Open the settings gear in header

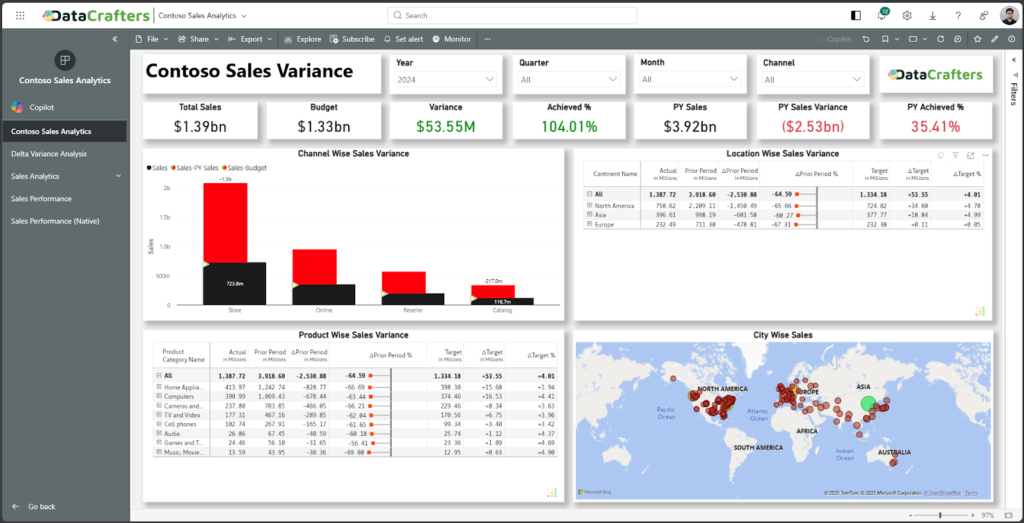click(x=907, y=16)
